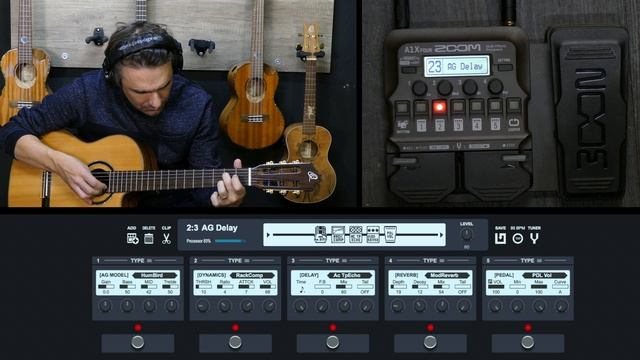This screenshot has width=640, height=360.
Task: Open the BPM tempo icon
Action: click(x=518, y=238)
